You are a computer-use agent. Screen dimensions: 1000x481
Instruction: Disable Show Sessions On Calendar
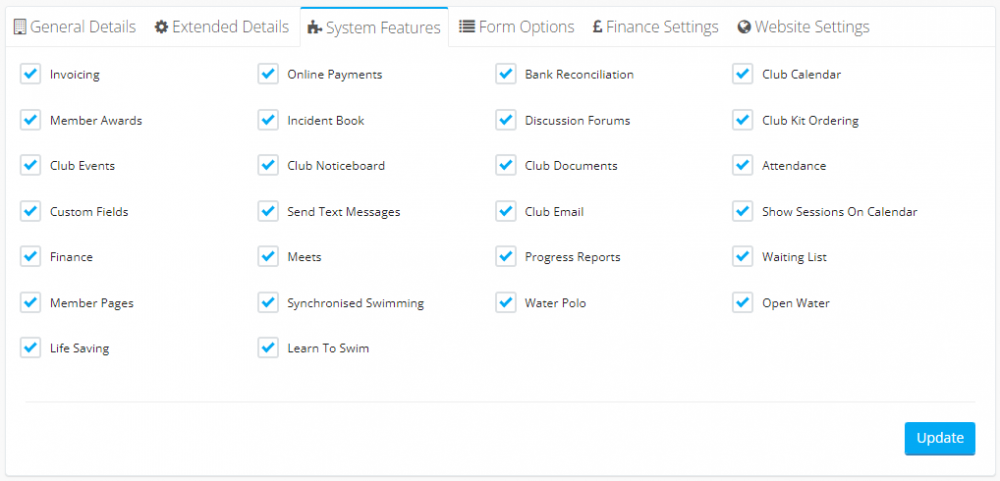pos(743,211)
